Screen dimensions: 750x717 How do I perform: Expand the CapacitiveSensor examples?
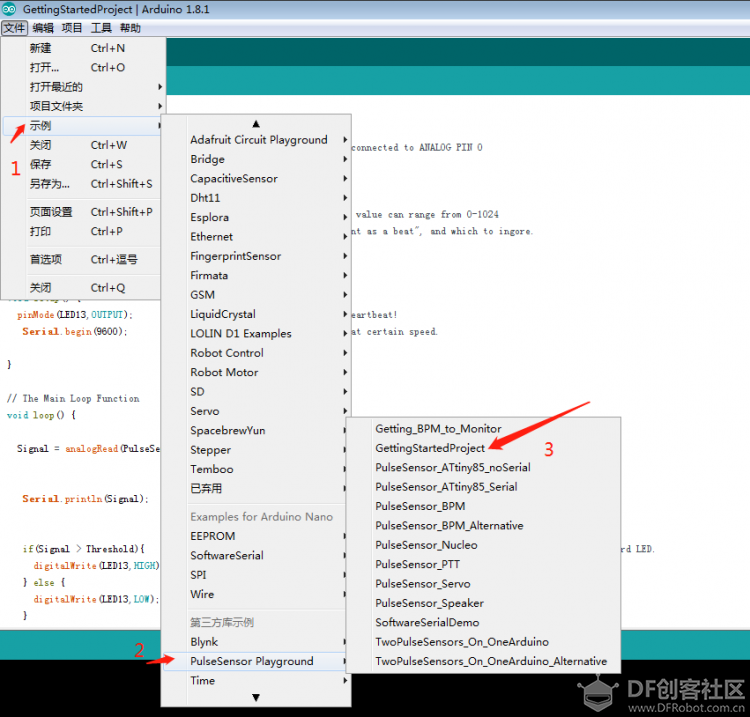click(x=256, y=178)
